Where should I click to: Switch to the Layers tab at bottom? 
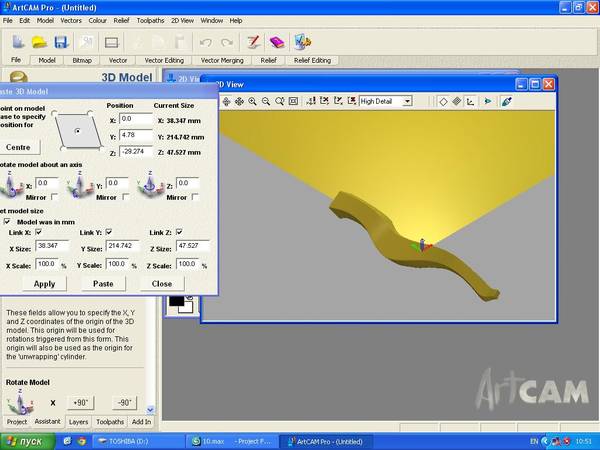click(78, 422)
